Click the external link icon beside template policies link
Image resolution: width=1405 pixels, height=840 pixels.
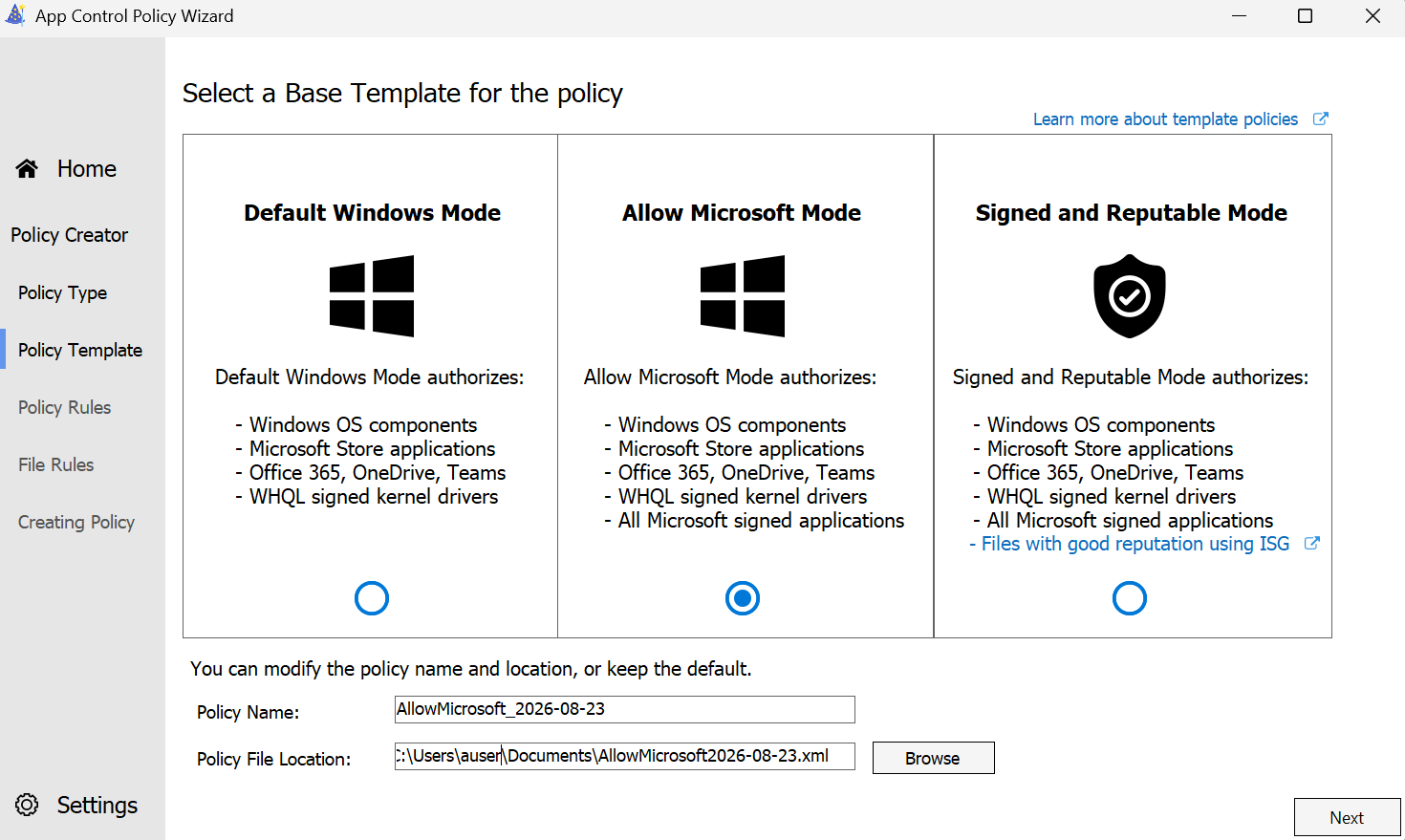coord(1320,118)
